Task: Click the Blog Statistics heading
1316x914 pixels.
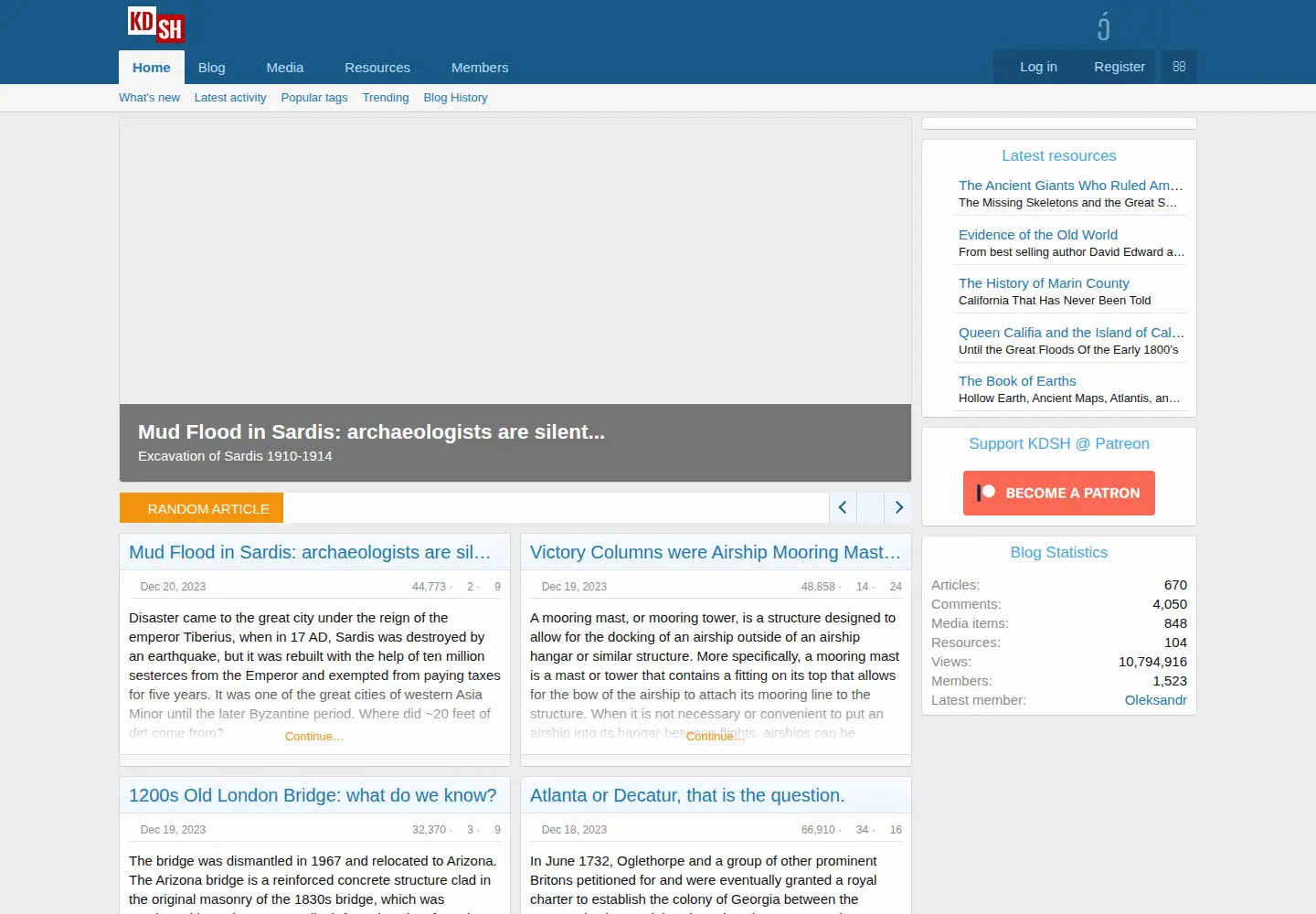Action: [1059, 553]
